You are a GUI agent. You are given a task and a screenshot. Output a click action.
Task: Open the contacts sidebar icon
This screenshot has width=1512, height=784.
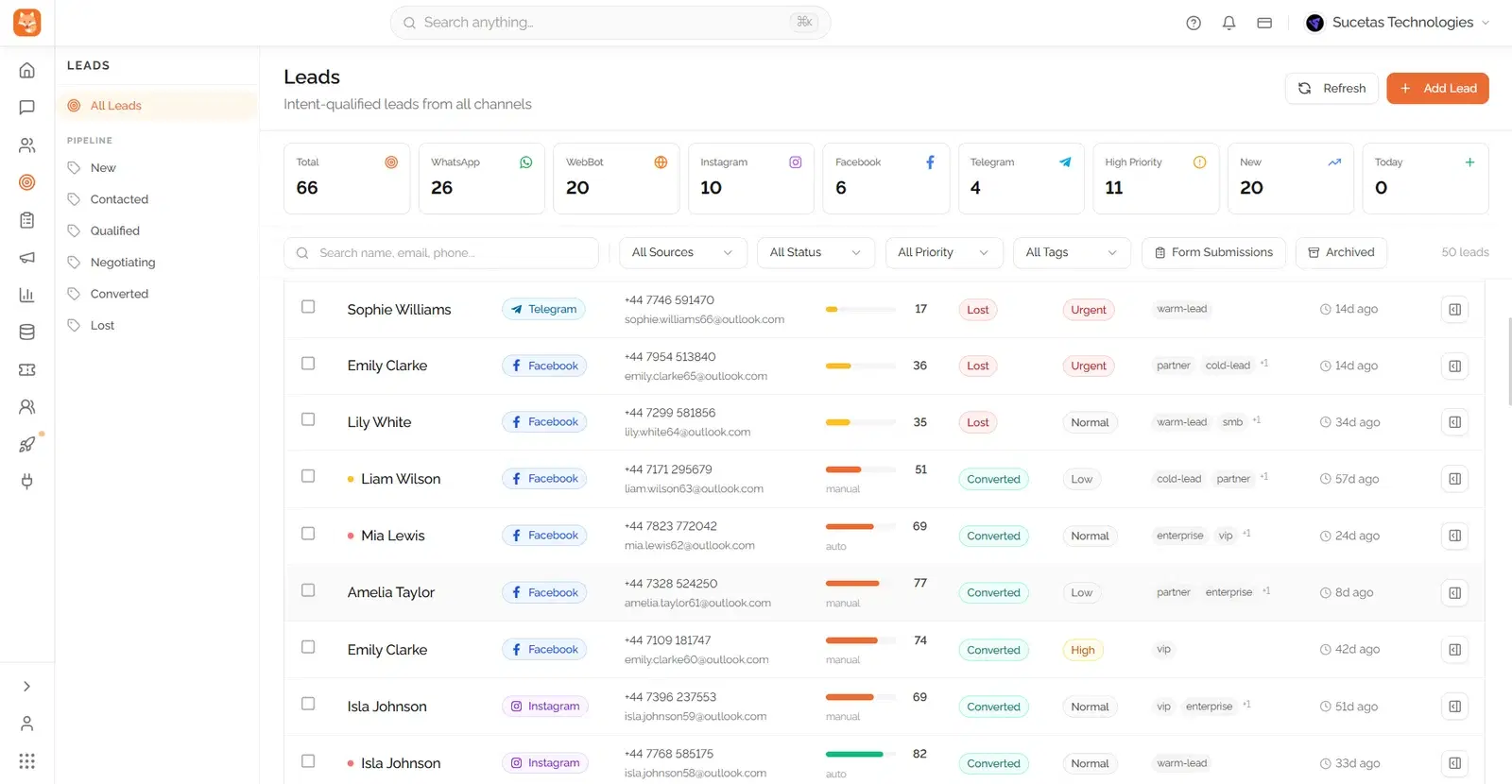click(27, 145)
